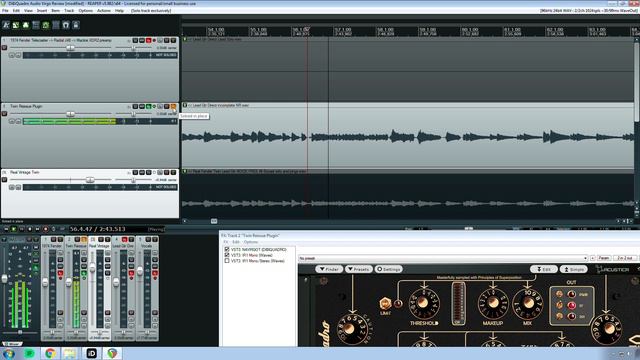Click Telecaster track volume fader handle

(70, 48)
